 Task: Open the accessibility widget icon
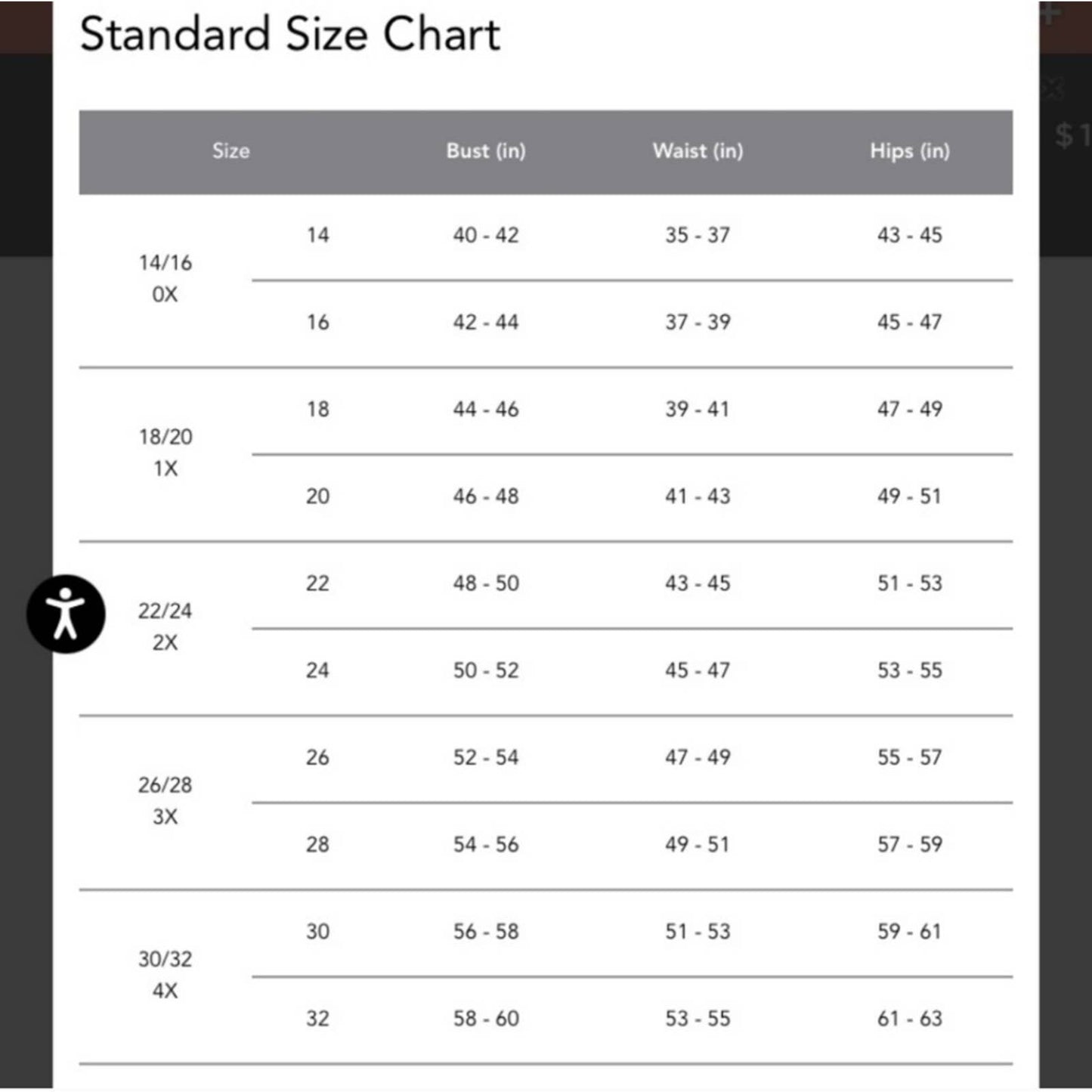point(66,614)
